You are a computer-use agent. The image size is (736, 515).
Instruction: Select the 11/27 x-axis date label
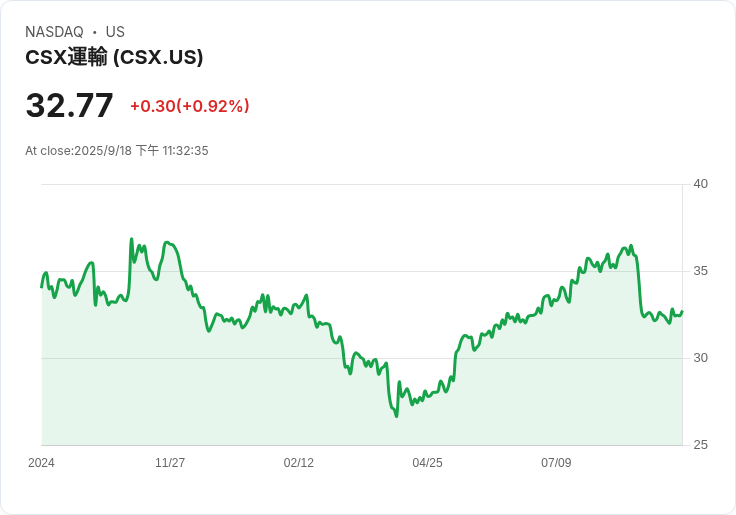(x=170, y=463)
